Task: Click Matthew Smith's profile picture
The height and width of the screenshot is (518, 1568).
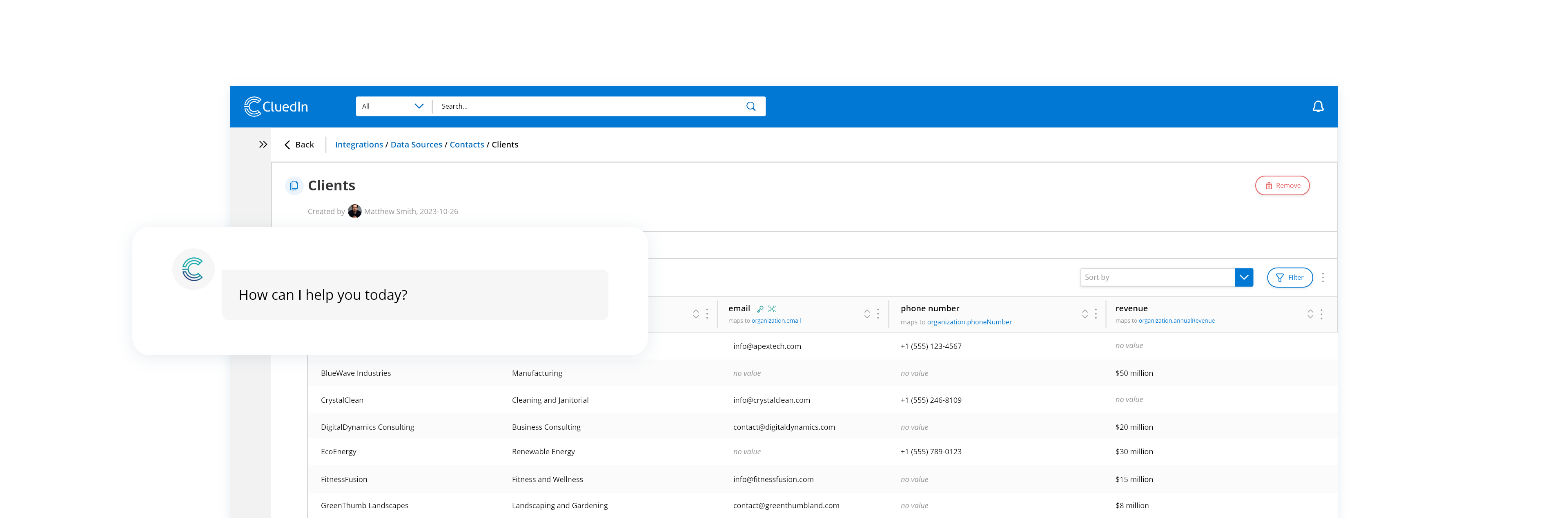Action: 355,211
